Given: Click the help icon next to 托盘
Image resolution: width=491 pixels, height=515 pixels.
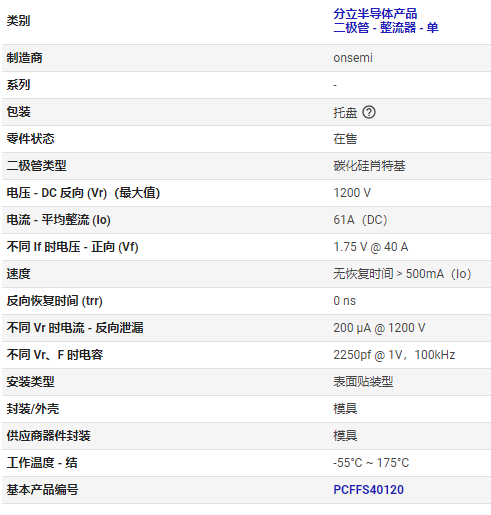Looking at the screenshot, I should point(369,112).
